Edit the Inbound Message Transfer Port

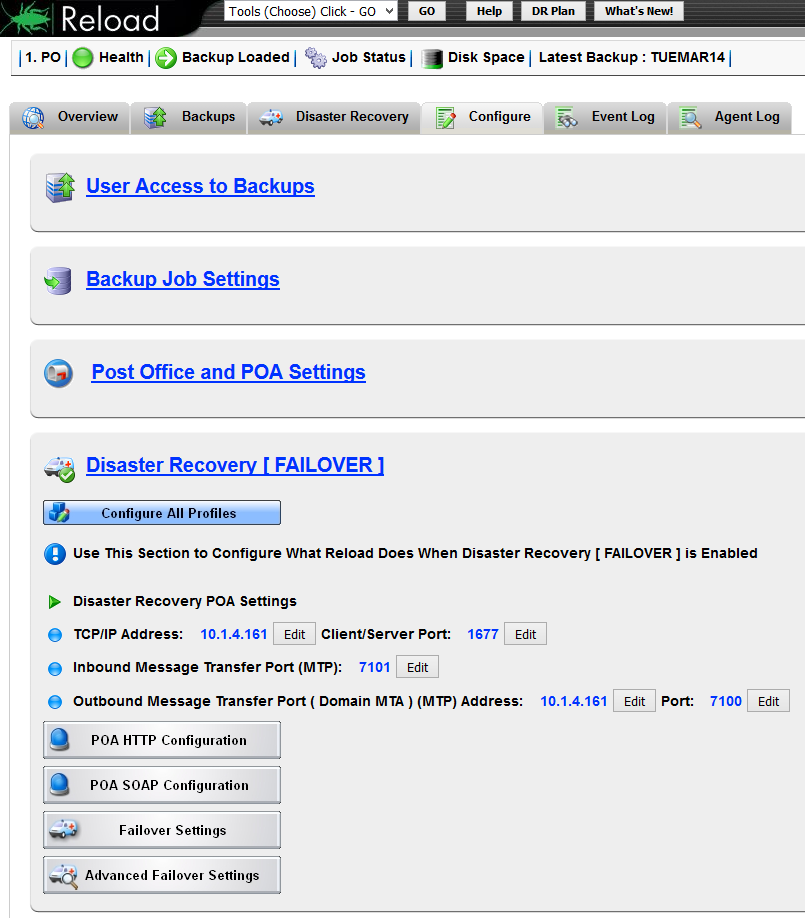click(417, 667)
